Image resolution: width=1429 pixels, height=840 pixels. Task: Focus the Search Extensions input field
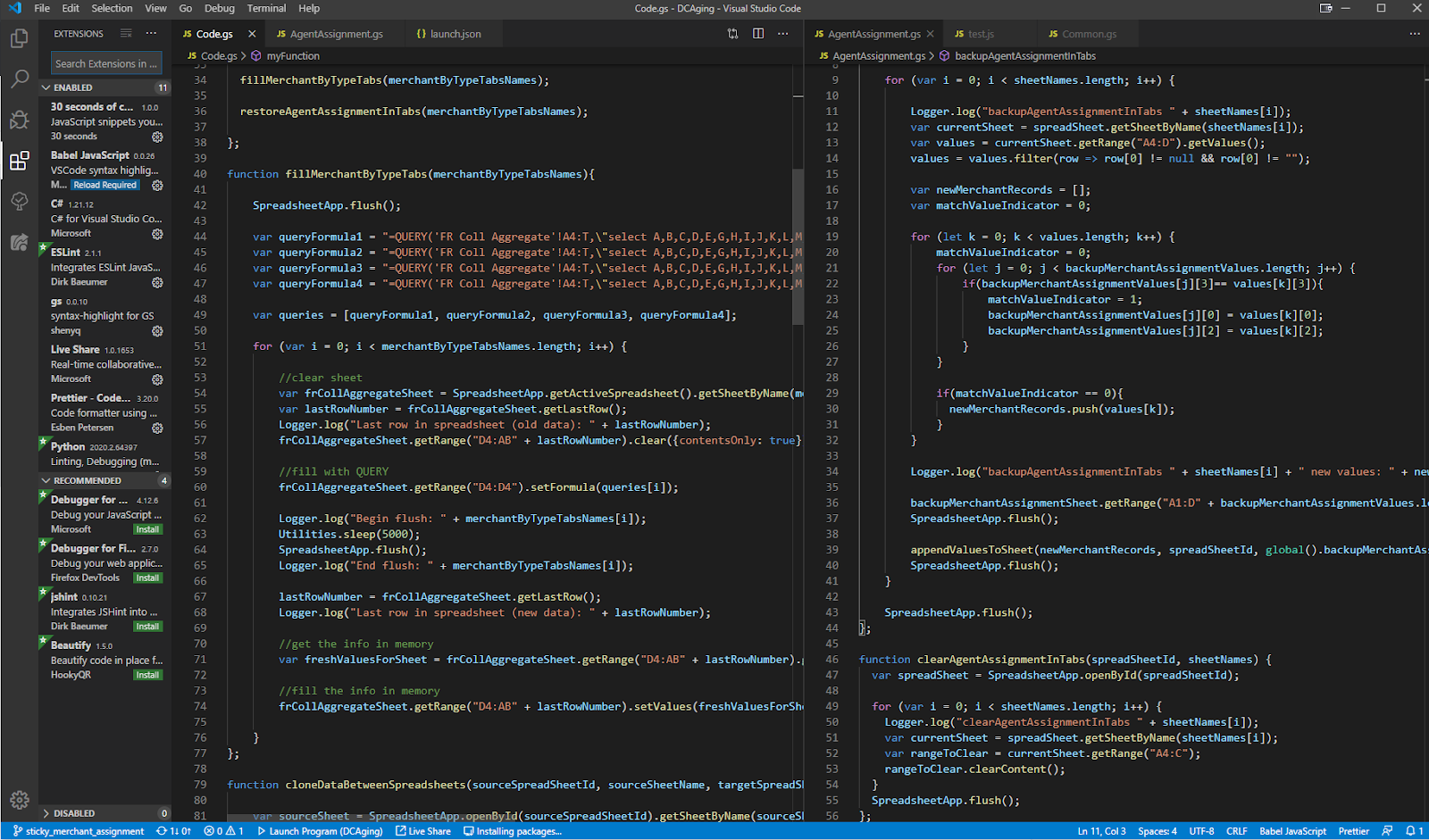tap(105, 63)
